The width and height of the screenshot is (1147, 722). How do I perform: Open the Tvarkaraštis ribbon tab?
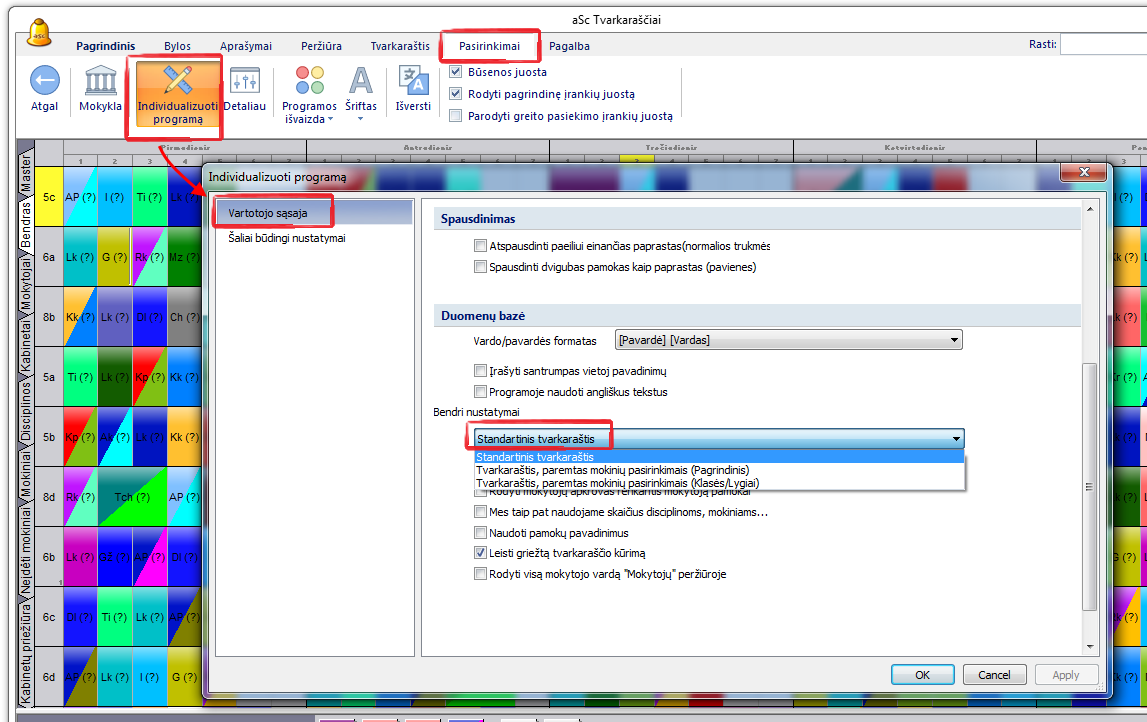click(x=400, y=46)
